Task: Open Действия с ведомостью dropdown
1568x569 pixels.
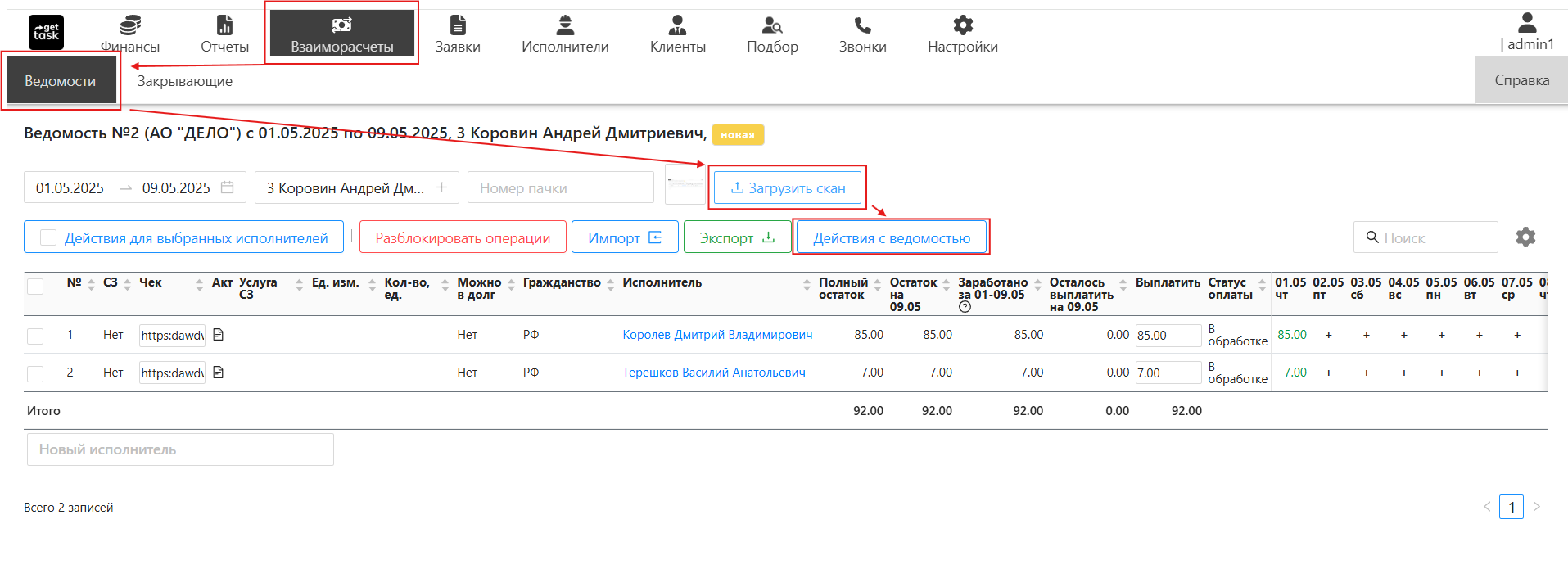Action: click(x=891, y=237)
